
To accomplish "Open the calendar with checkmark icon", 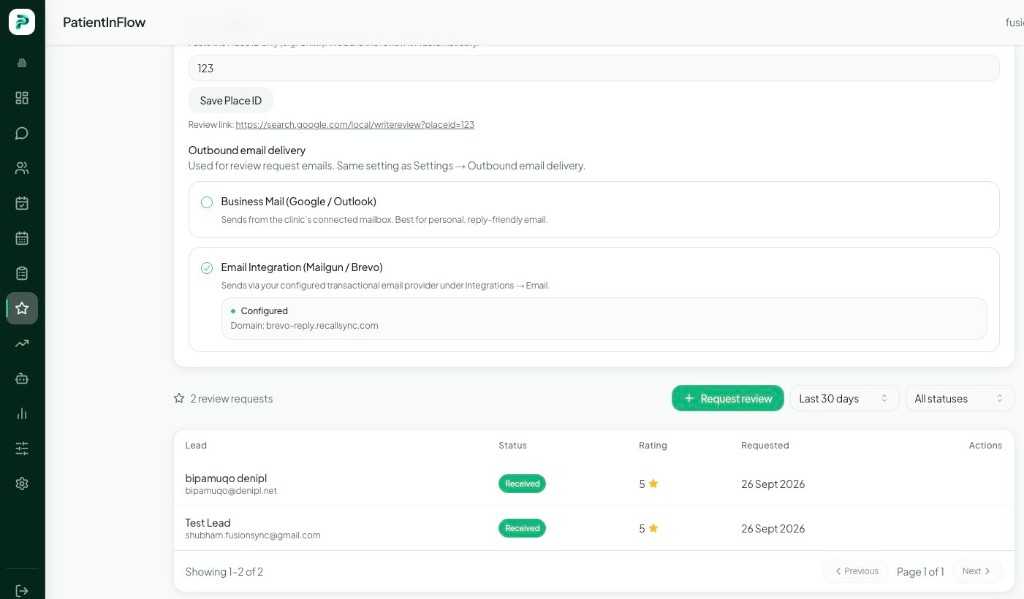I will pos(22,203).
